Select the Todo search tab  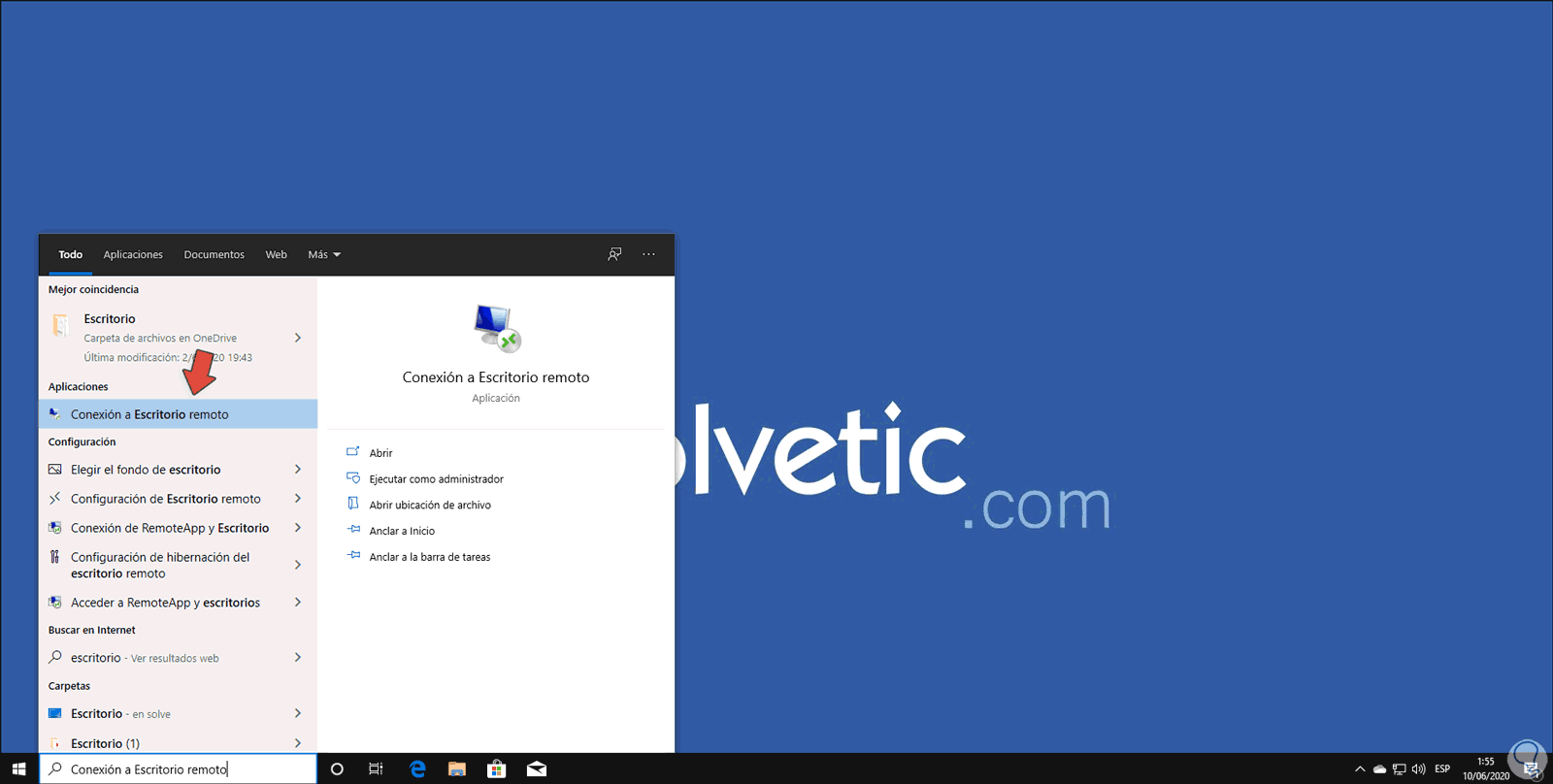click(x=70, y=254)
